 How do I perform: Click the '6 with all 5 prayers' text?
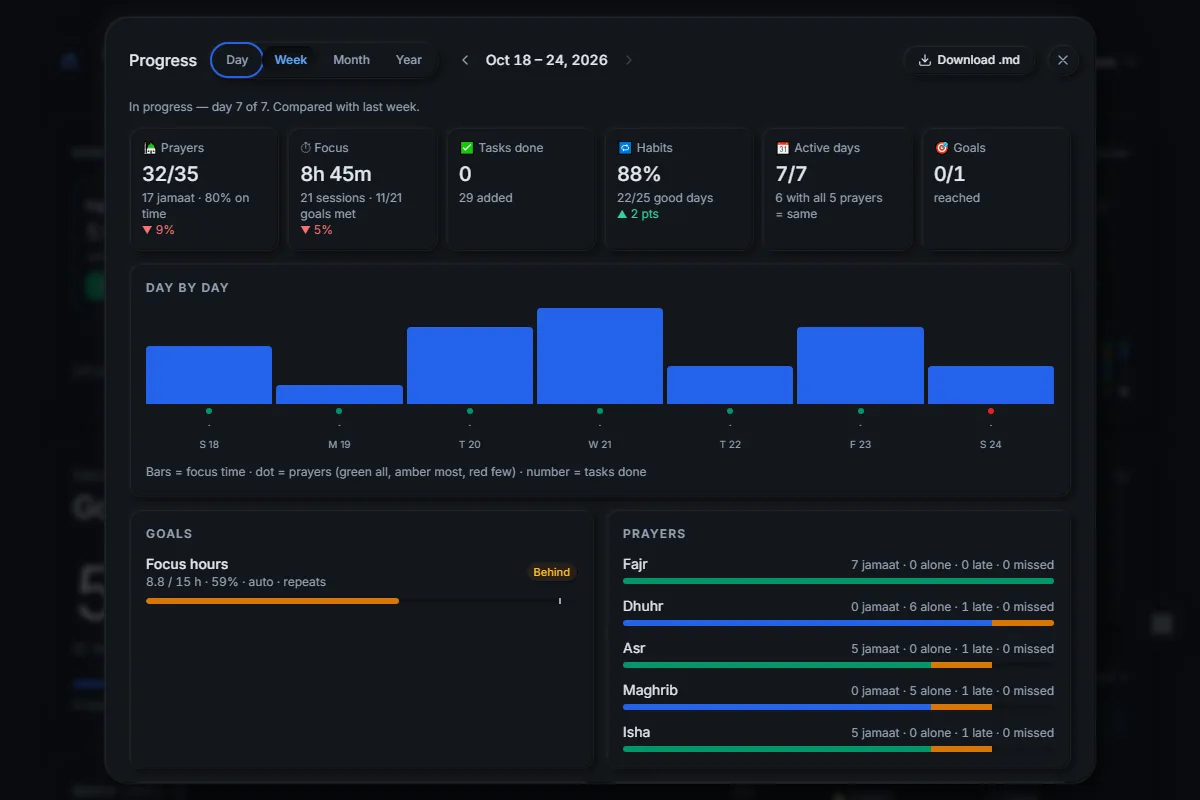pyautogui.click(x=829, y=198)
